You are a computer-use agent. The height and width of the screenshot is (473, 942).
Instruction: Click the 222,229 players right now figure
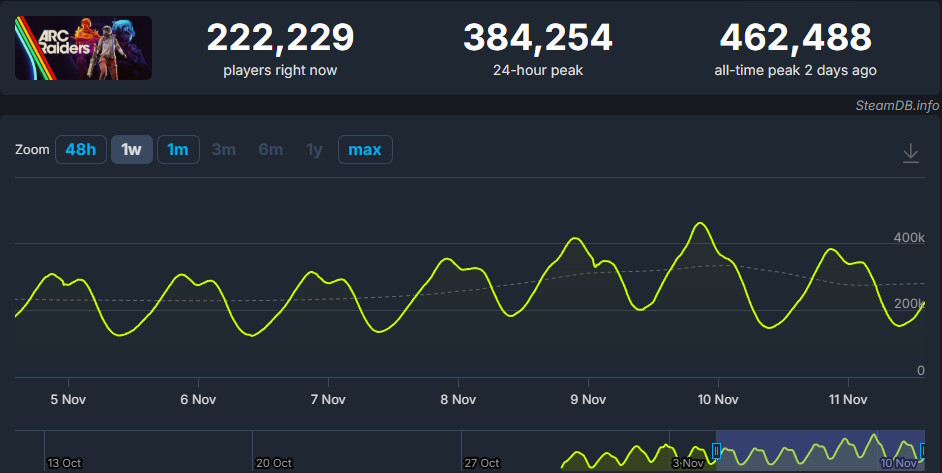click(x=280, y=39)
